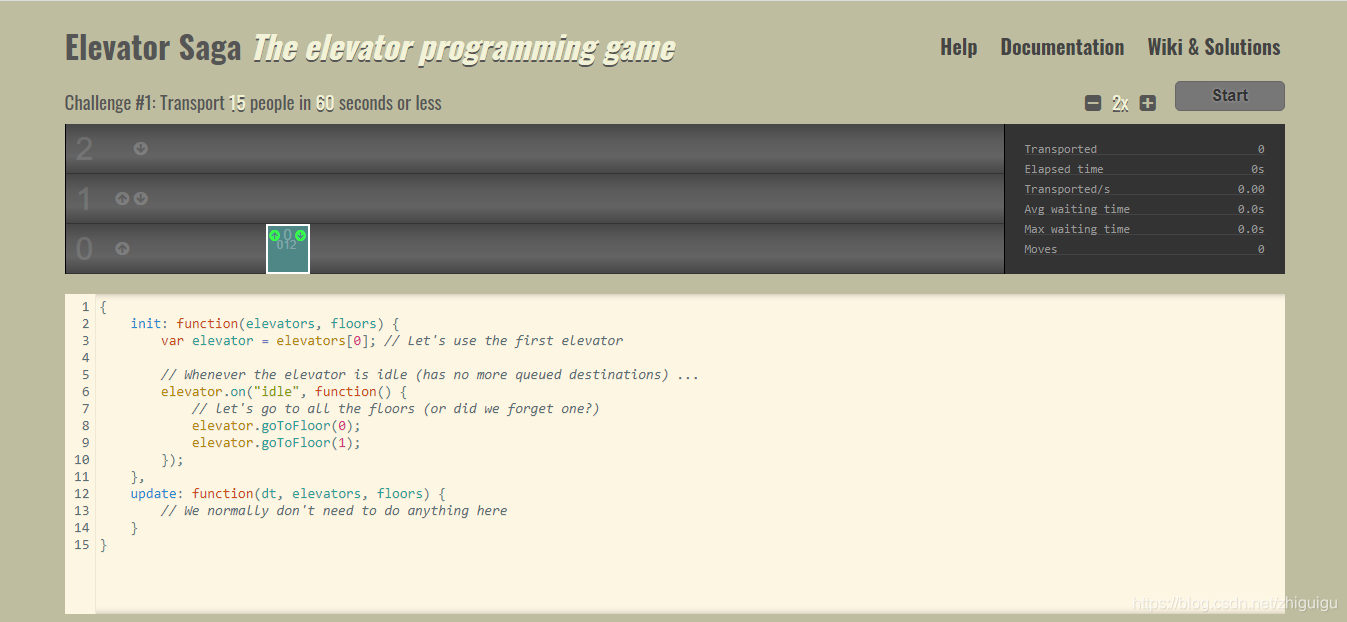Click the update function line
The width and height of the screenshot is (1347, 622).
pos(288,494)
